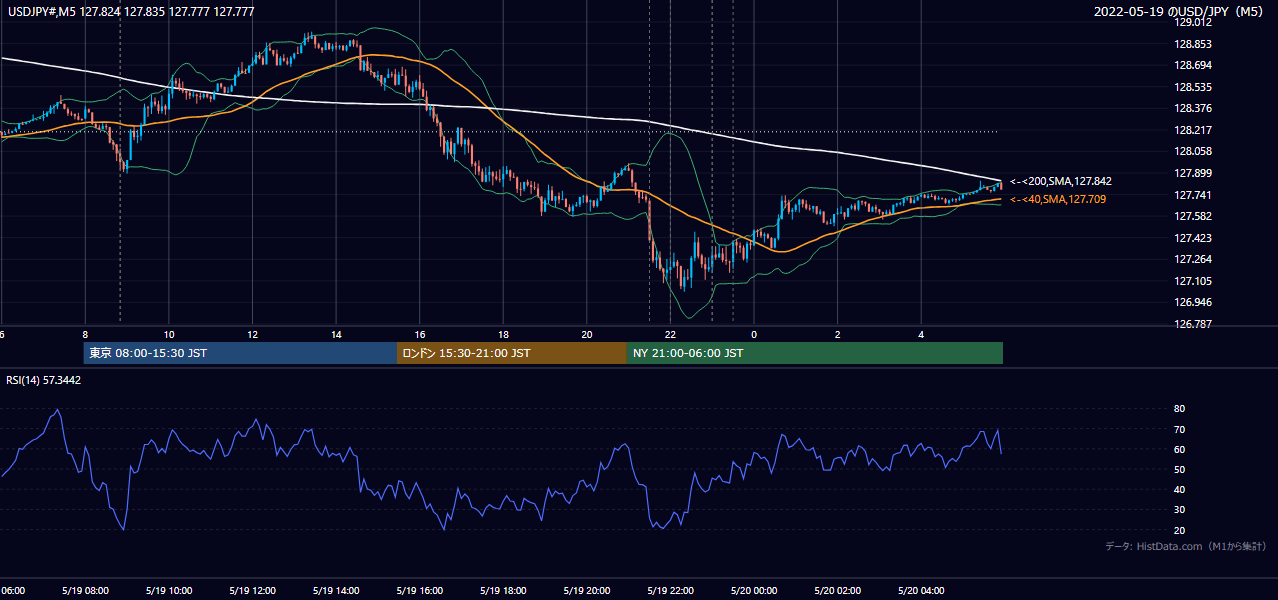Click the 2022-05-19 USD/JPY (M5) heading

point(1180,12)
